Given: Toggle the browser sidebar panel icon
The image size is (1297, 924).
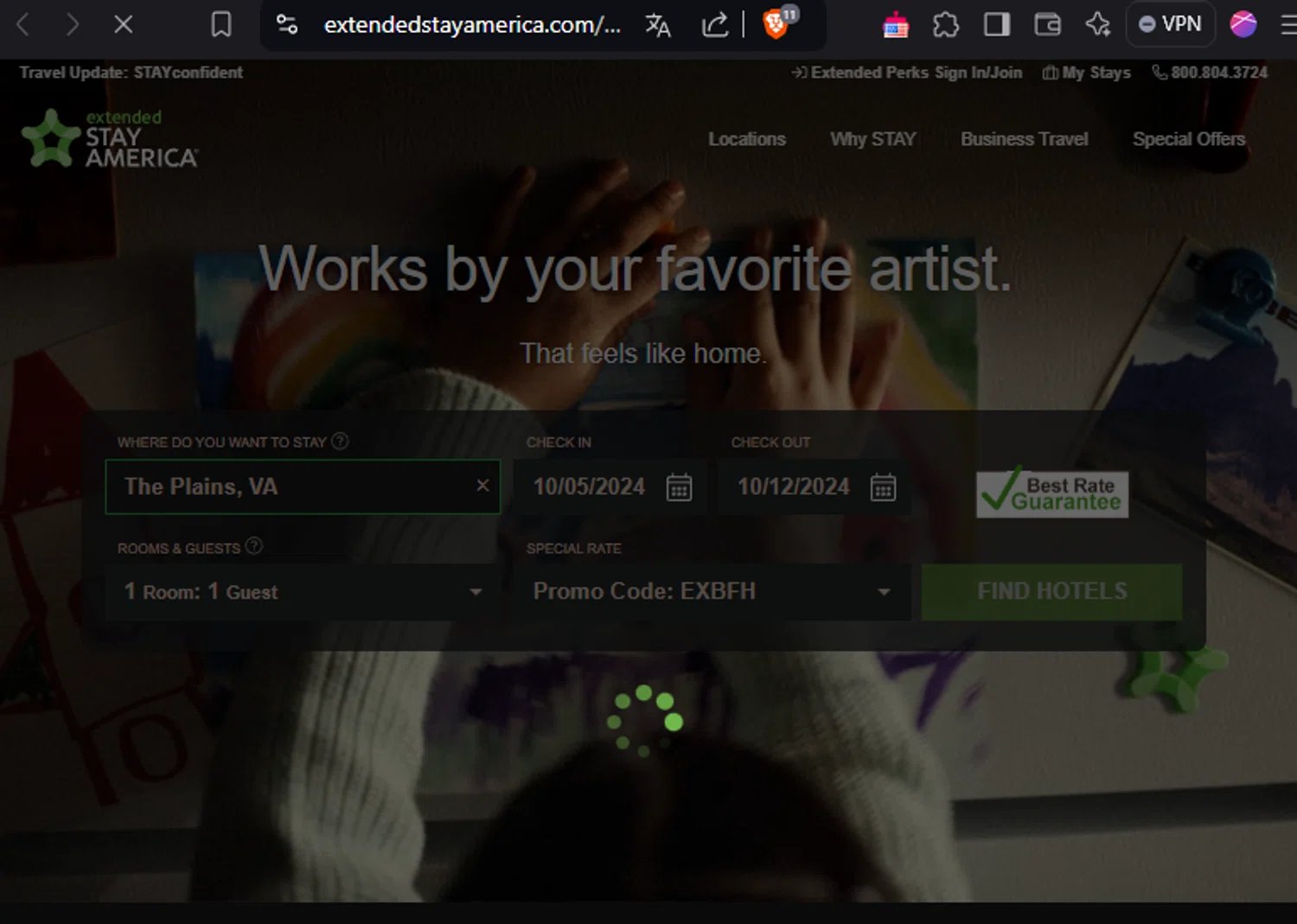Looking at the screenshot, I should pos(997,24).
